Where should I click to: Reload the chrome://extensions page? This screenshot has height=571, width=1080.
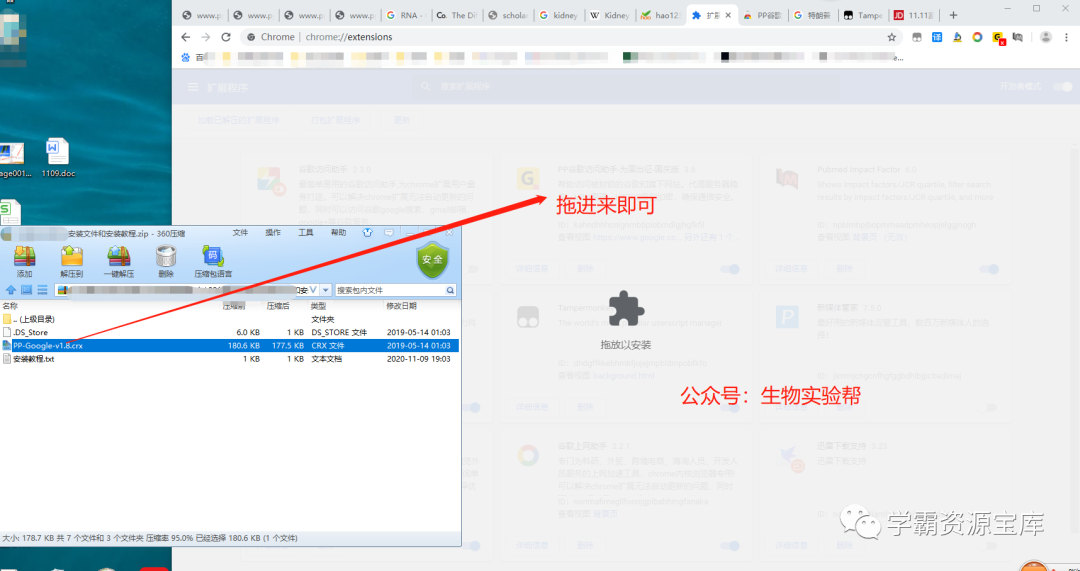[226, 37]
